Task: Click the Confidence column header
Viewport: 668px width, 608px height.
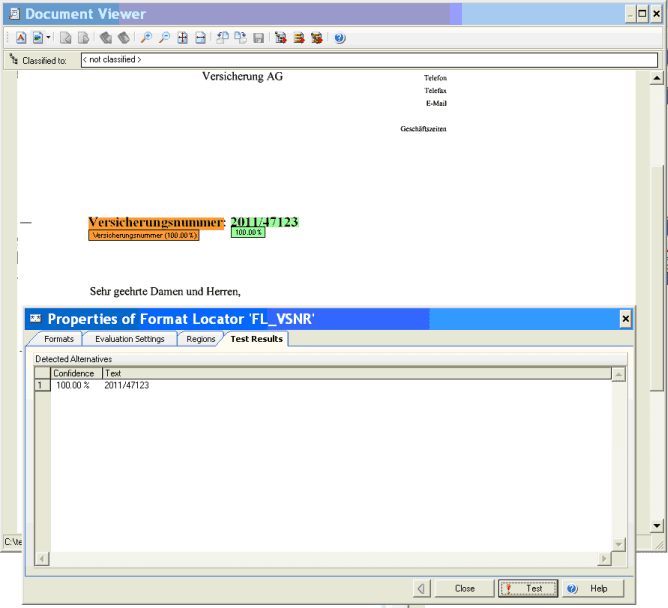Action: [x=75, y=373]
